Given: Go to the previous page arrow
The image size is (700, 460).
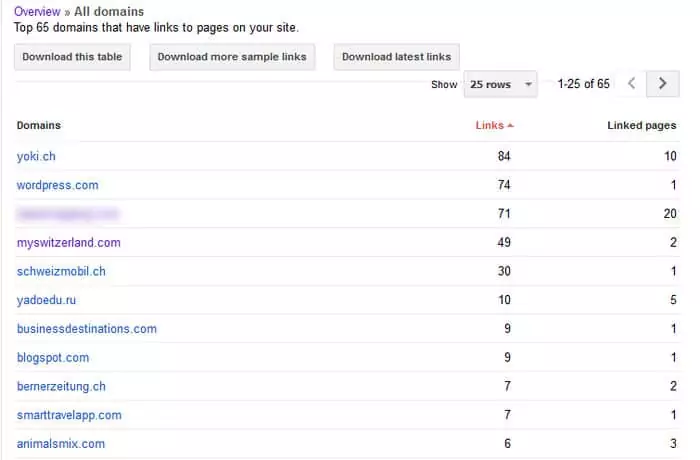Looking at the screenshot, I should (632, 84).
